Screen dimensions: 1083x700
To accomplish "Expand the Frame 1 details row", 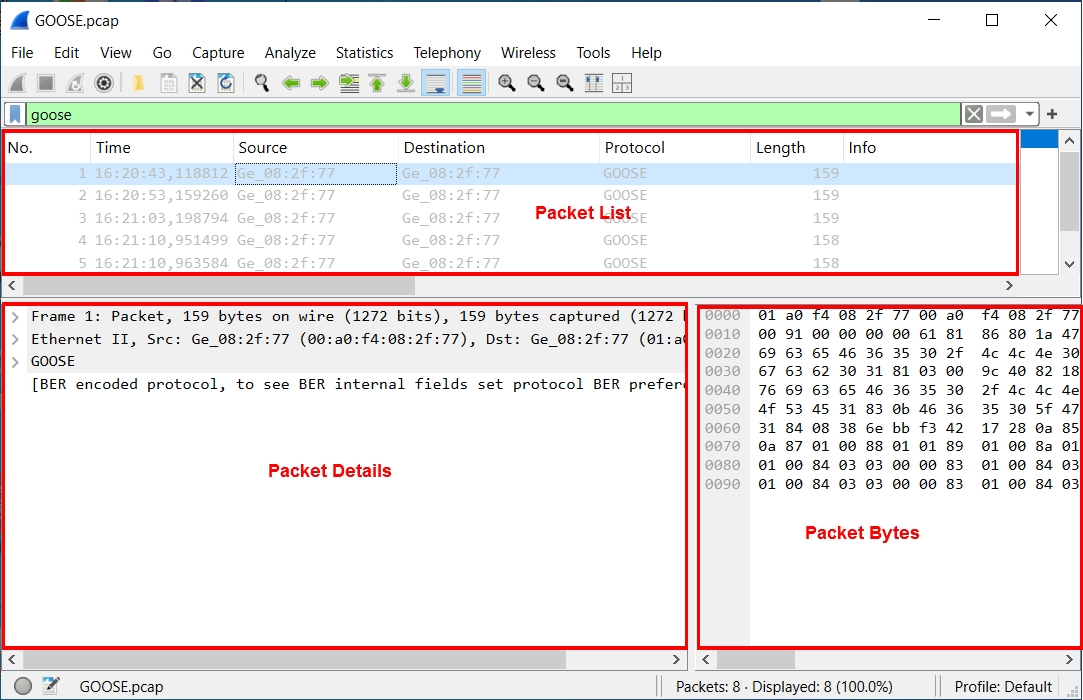I will (x=17, y=316).
